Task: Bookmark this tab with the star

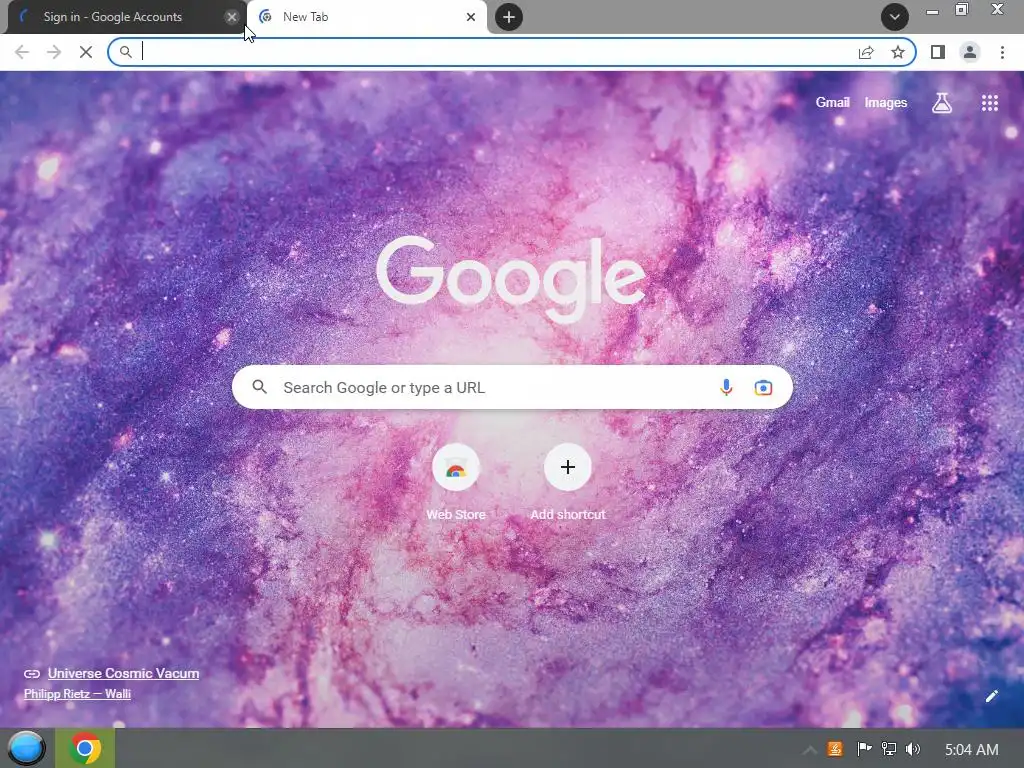Action: pyautogui.click(x=898, y=52)
